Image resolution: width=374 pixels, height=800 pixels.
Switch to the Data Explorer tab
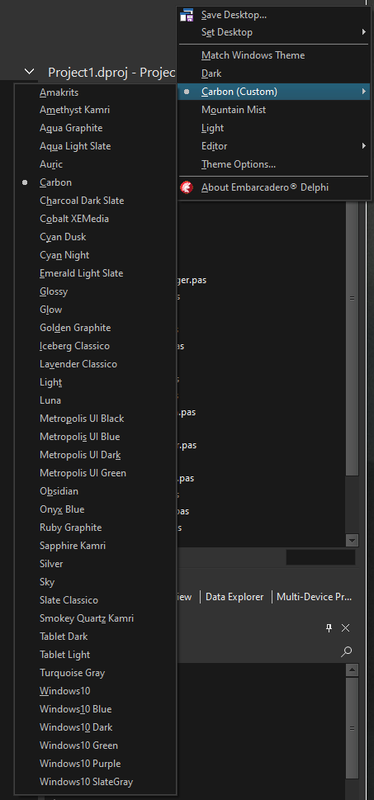tap(235, 597)
